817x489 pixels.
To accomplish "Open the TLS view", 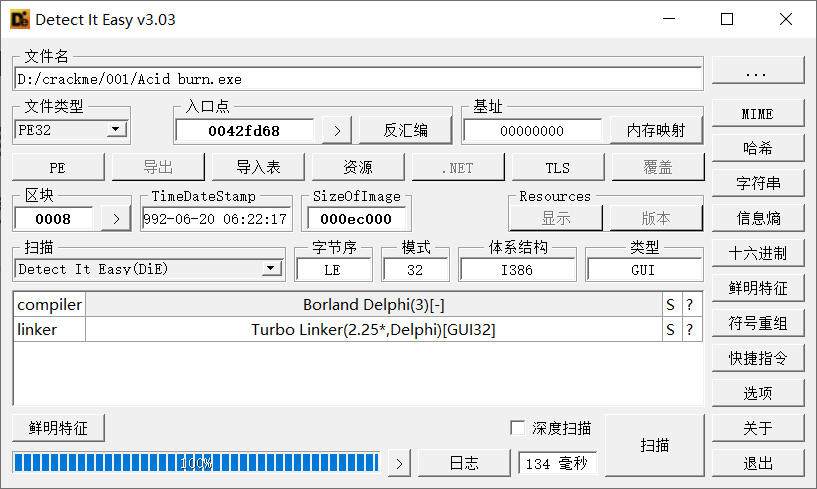I will click(x=558, y=167).
